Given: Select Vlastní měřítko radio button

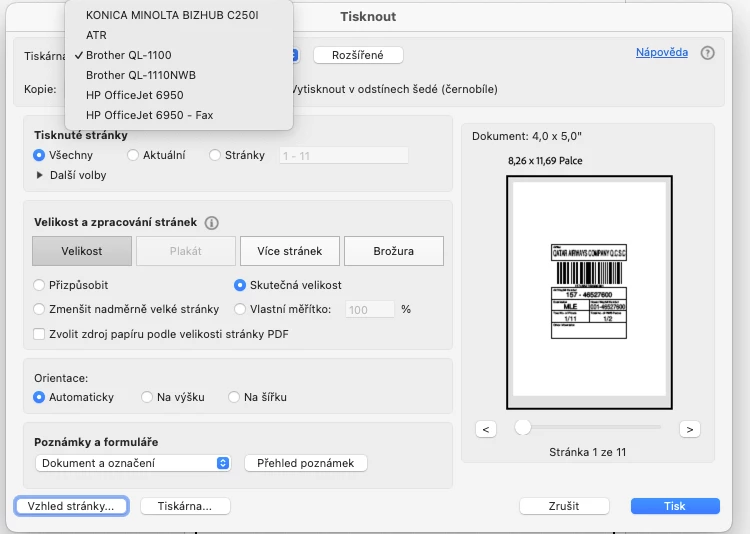Looking at the screenshot, I should [x=240, y=309].
